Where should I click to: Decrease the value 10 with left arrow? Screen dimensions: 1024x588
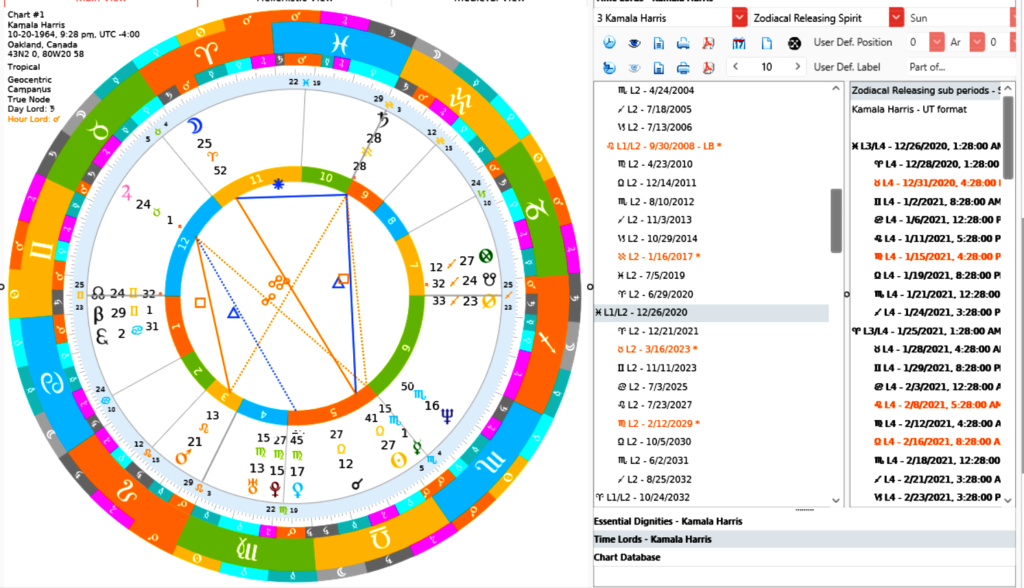(x=736, y=67)
